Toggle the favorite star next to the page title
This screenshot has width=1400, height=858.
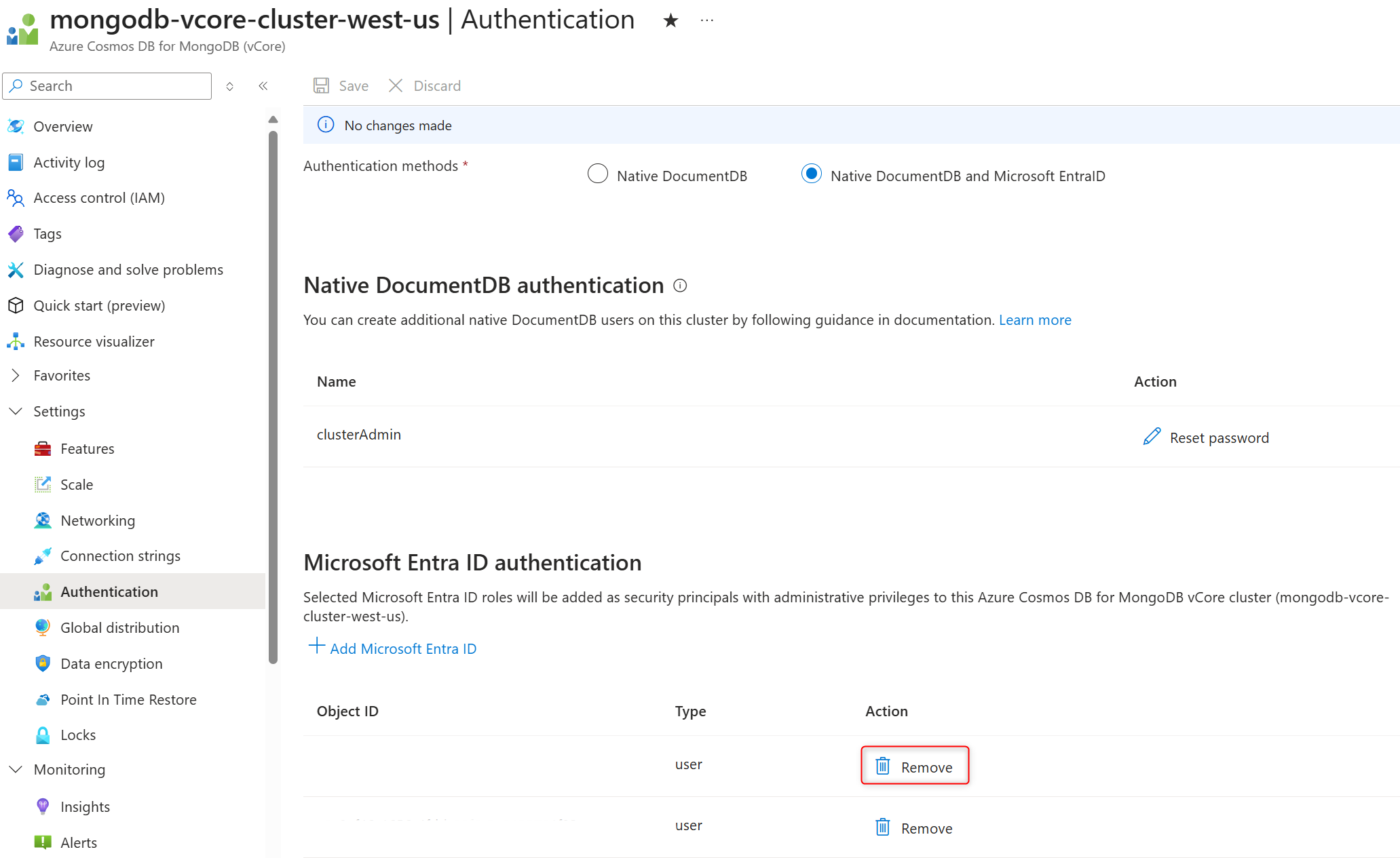[670, 20]
